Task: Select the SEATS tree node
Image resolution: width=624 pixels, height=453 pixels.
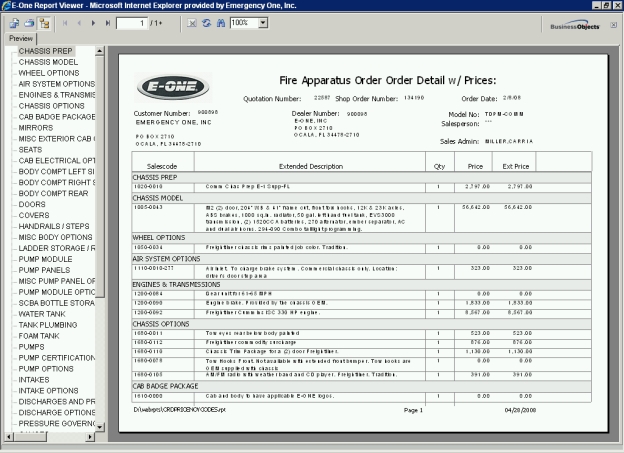Action: (30, 150)
